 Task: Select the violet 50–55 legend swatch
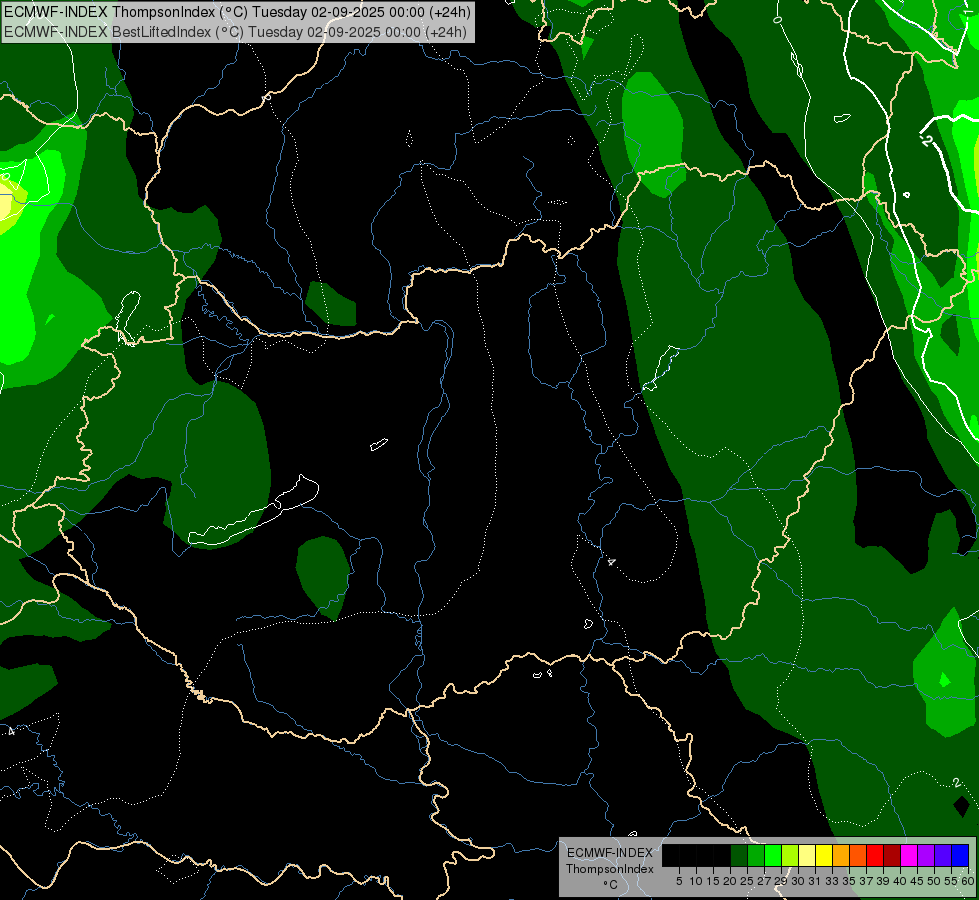(x=943, y=855)
